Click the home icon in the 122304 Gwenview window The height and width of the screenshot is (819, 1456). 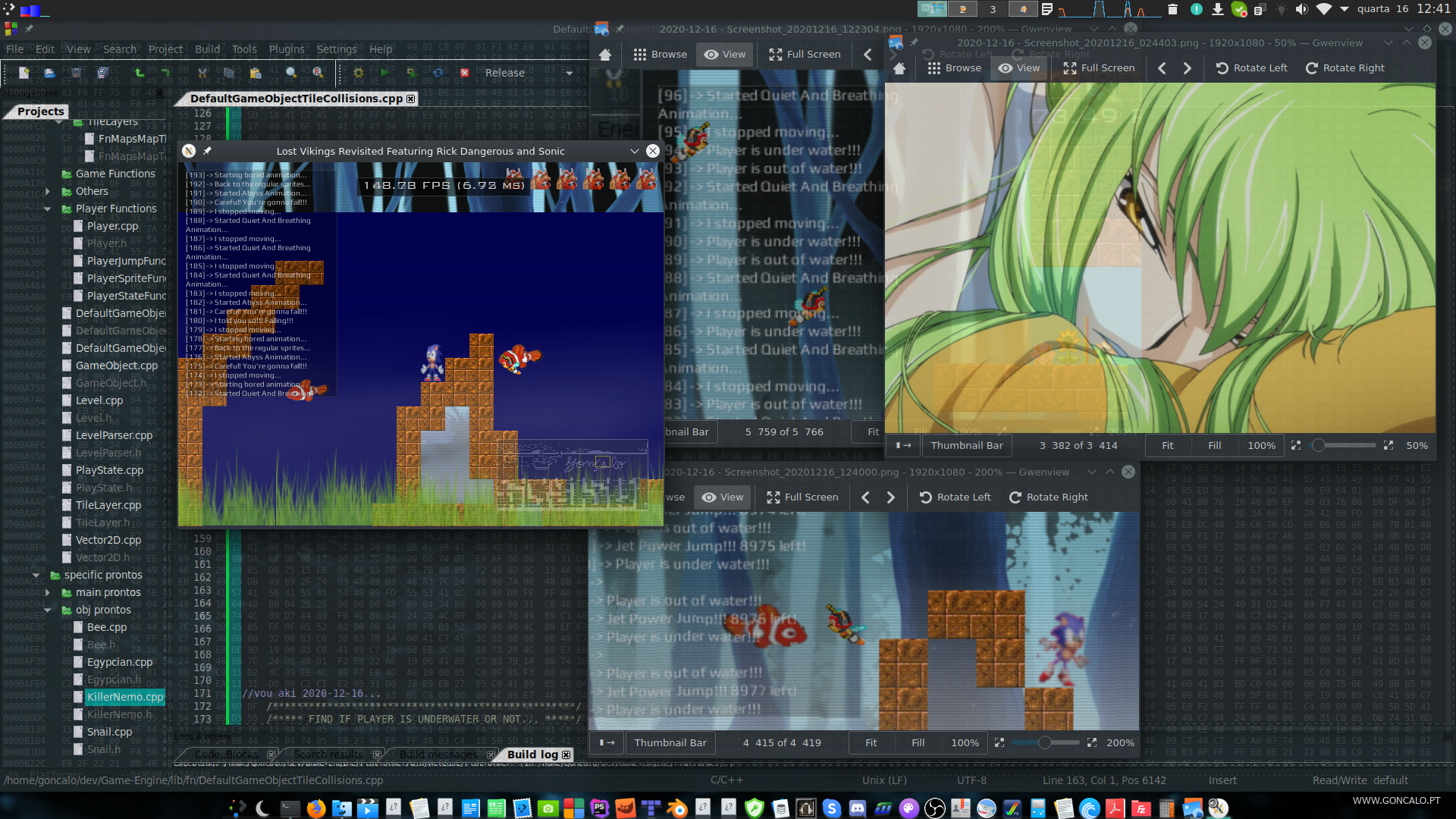pyautogui.click(x=605, y=55)
